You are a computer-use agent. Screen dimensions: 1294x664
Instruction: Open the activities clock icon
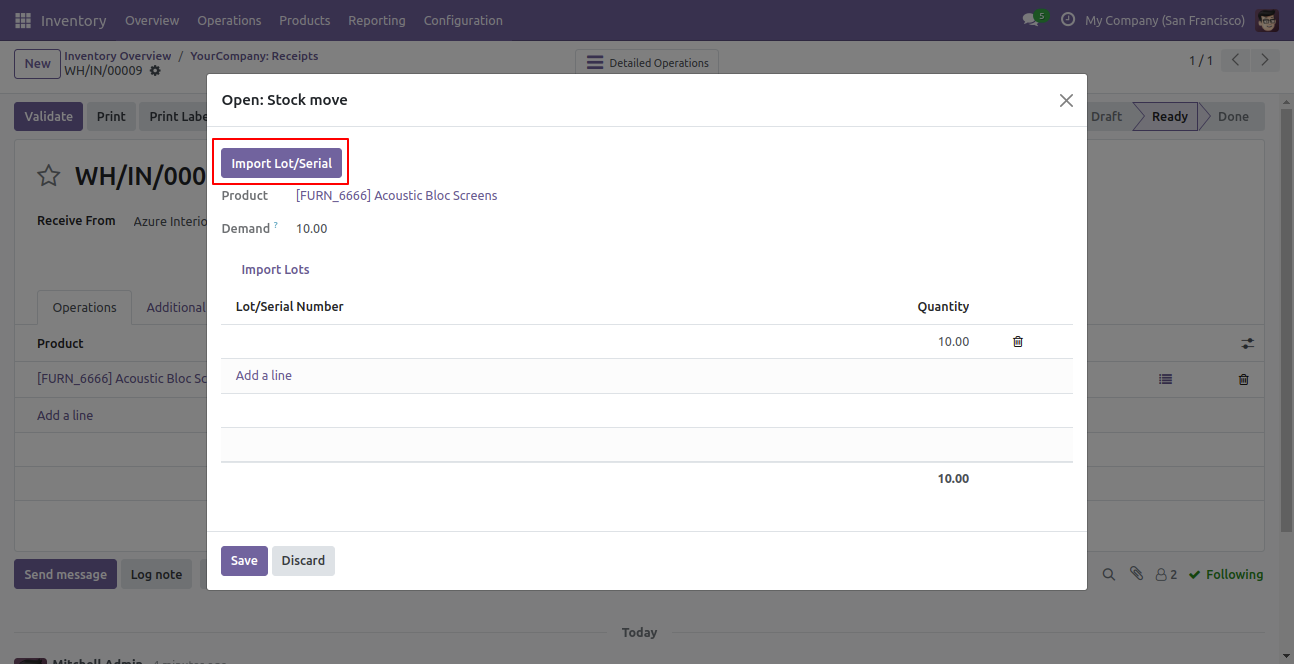click(x=1067, y=20)
